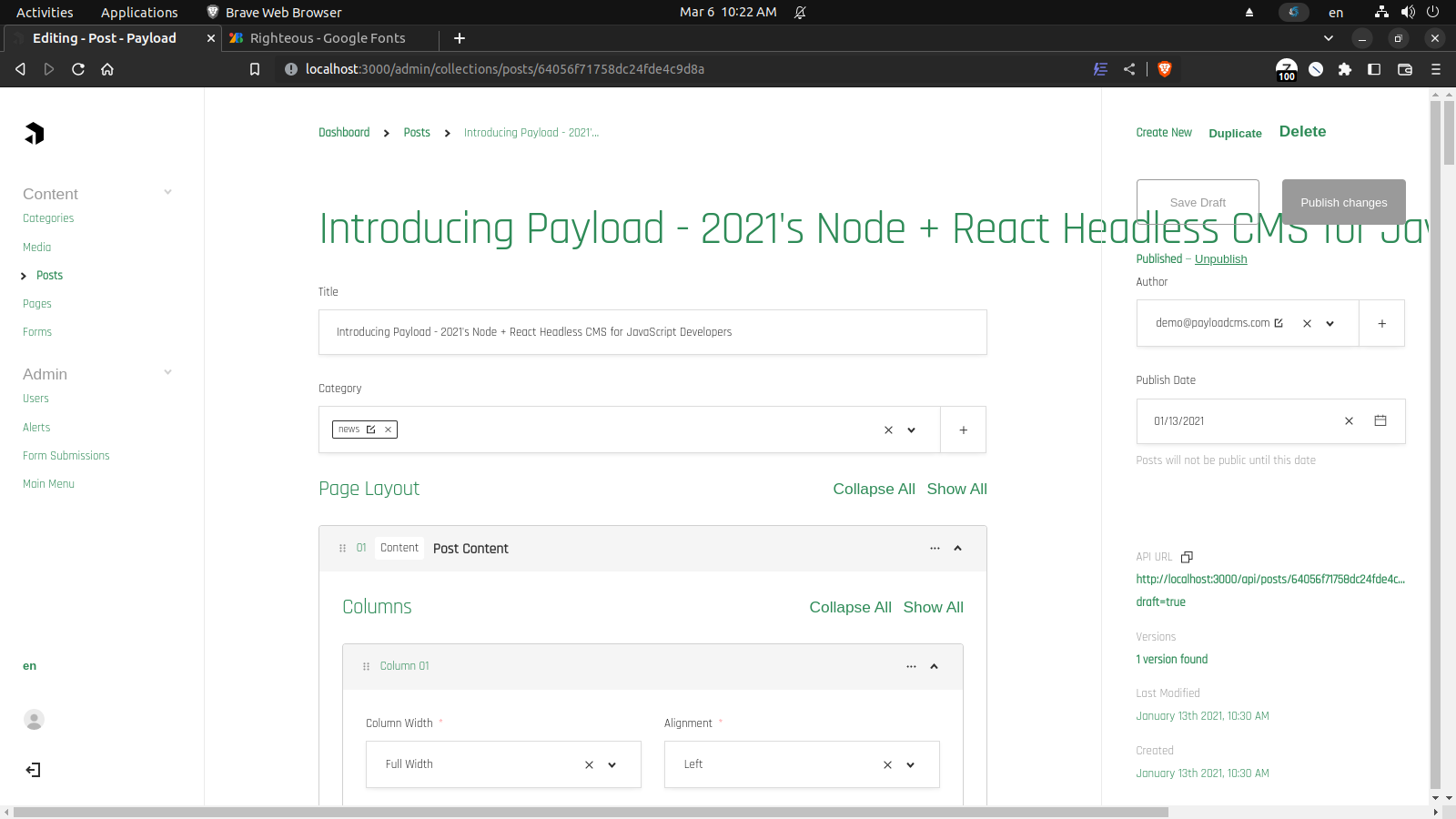The width and height of the screenshot is (1456, 819).
Task: Open Categories in sidebar navigation
Action: pos(48,218)
